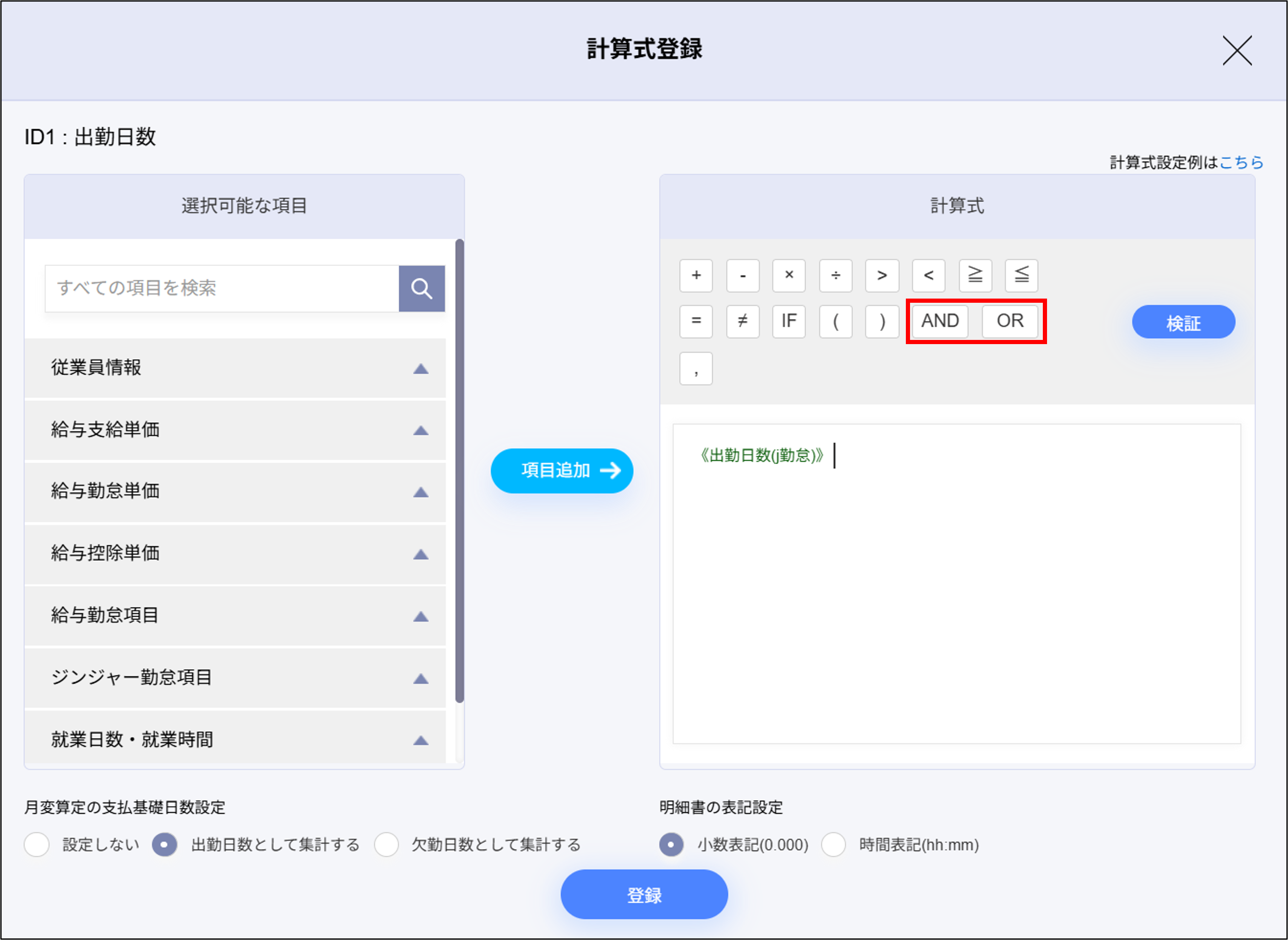Collapse the 従業員情報 category
Image resolution: width=1288 pixels, height=940 pixels.
421,369
